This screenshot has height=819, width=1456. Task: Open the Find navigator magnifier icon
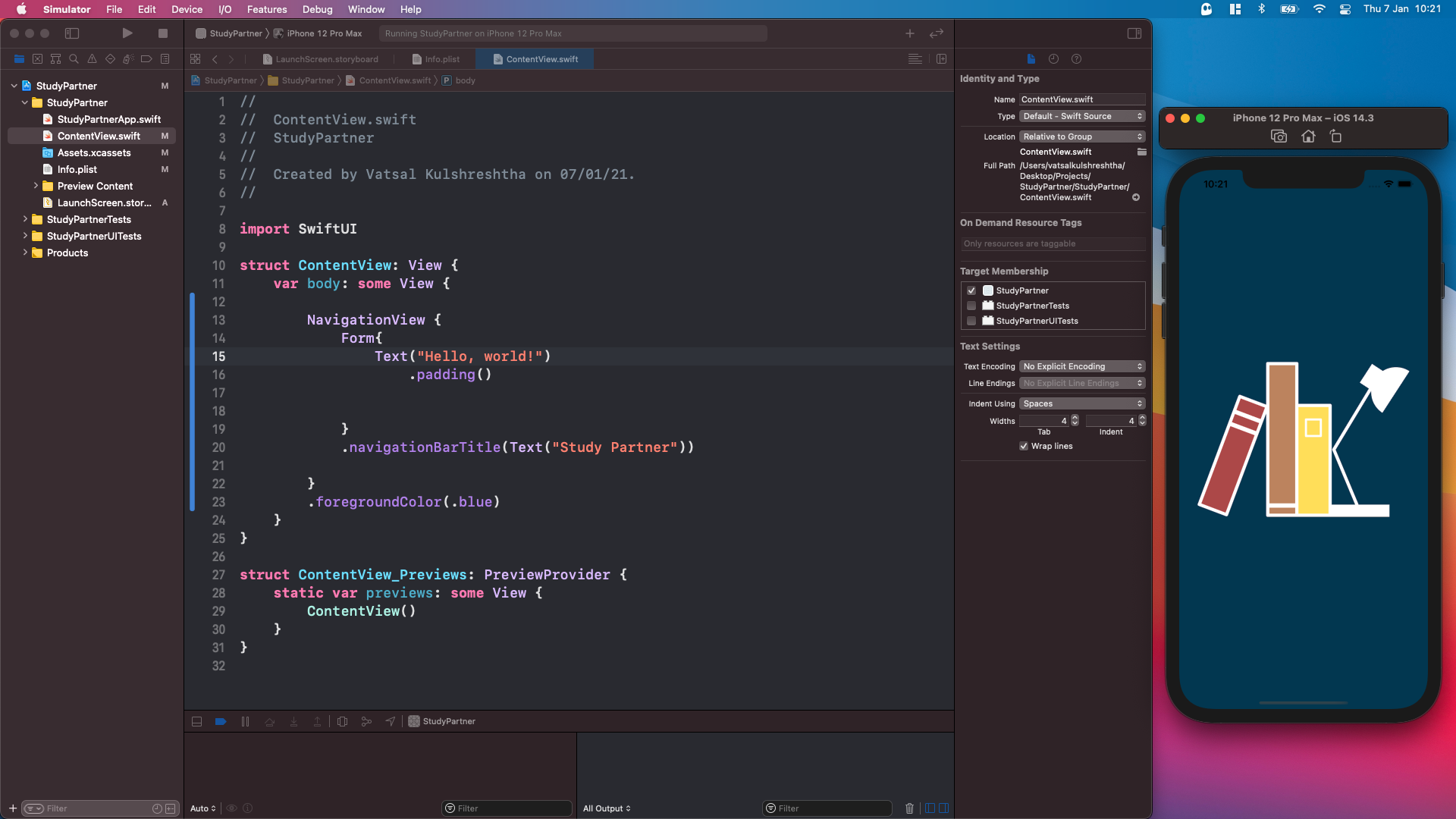[74, 59]
